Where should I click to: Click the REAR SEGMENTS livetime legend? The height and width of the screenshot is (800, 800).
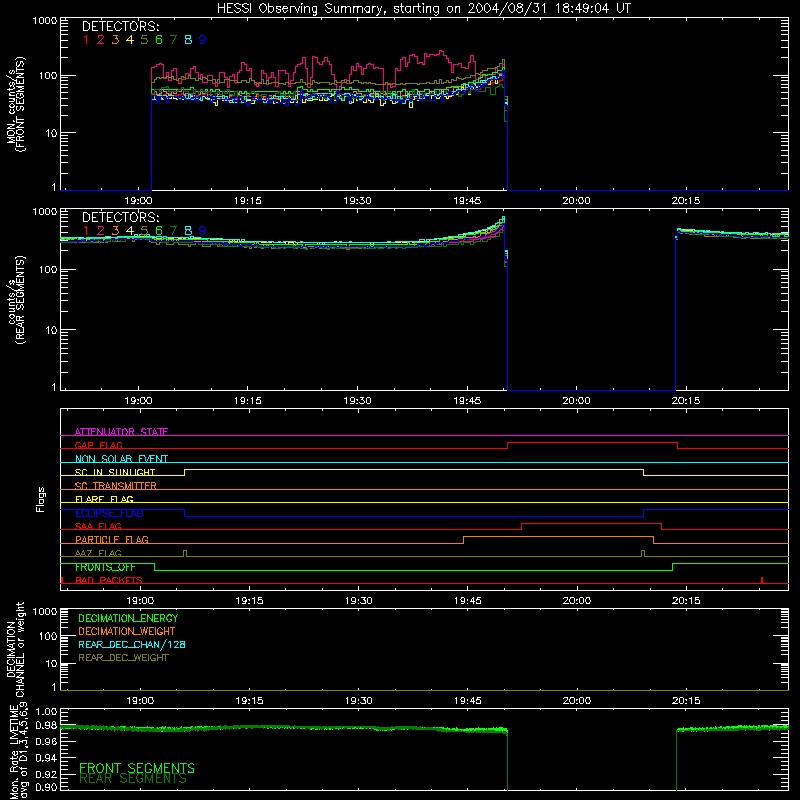(133, 779)
